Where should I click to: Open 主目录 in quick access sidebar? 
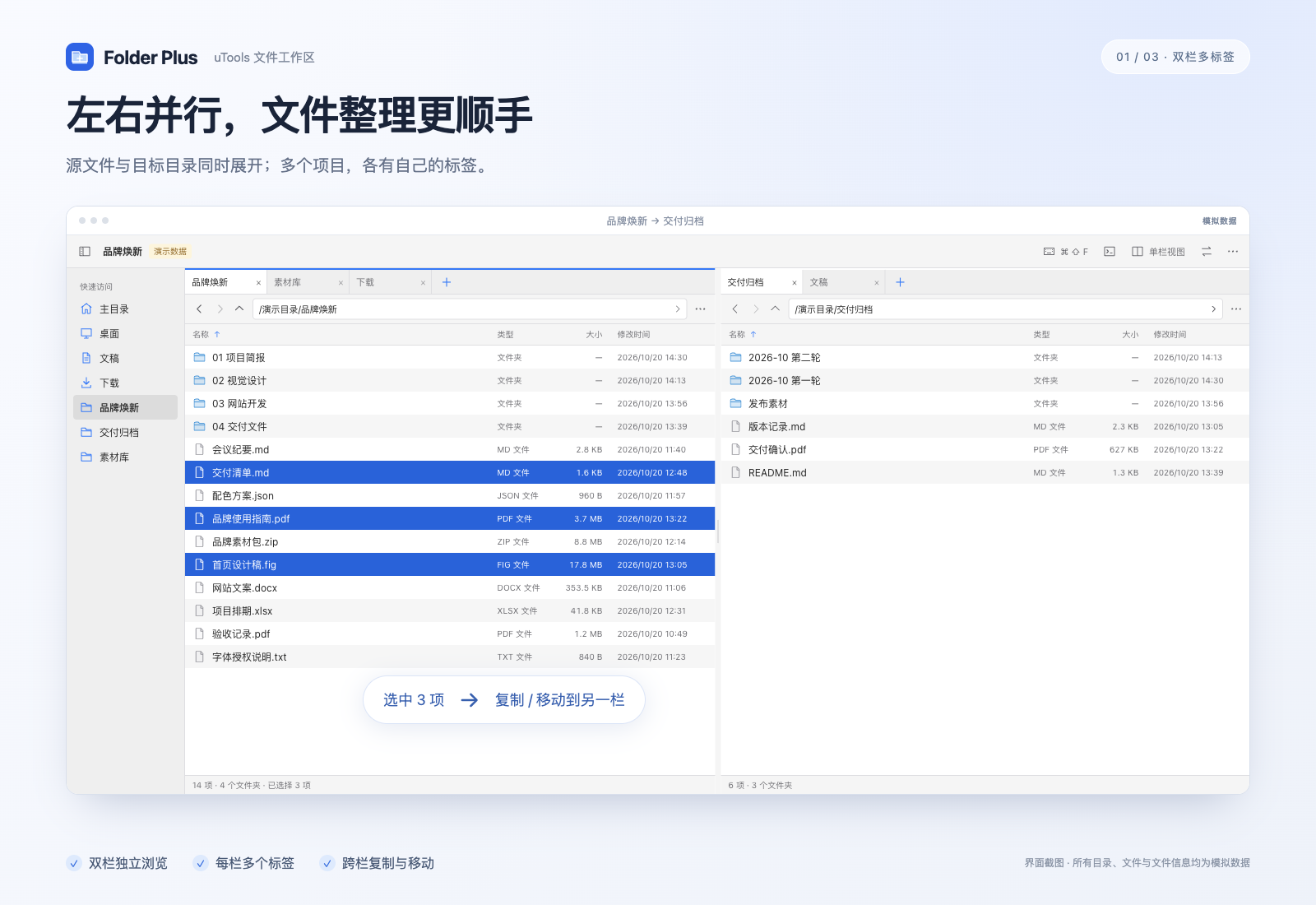tap(125, 309)
